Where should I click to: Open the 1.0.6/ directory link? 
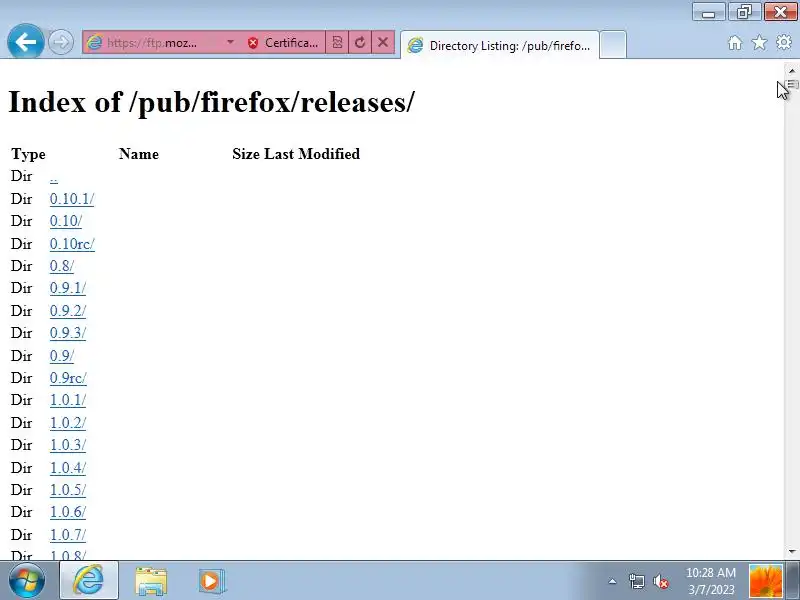tap(68, 512)
